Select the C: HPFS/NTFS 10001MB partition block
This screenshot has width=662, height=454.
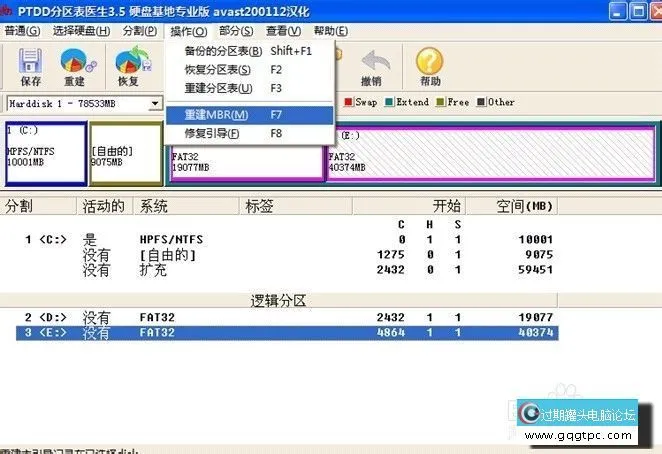pyautogui.click(x=46, y=153)
